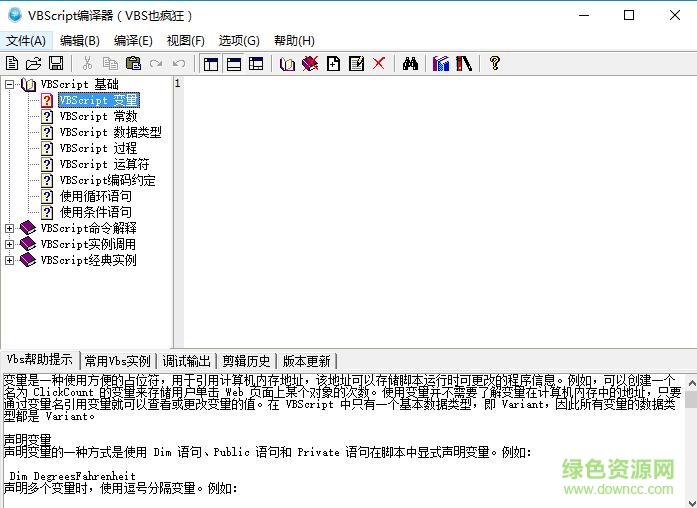
Task: Click the yellow question mark help icon
Action: tap(495, 64)
